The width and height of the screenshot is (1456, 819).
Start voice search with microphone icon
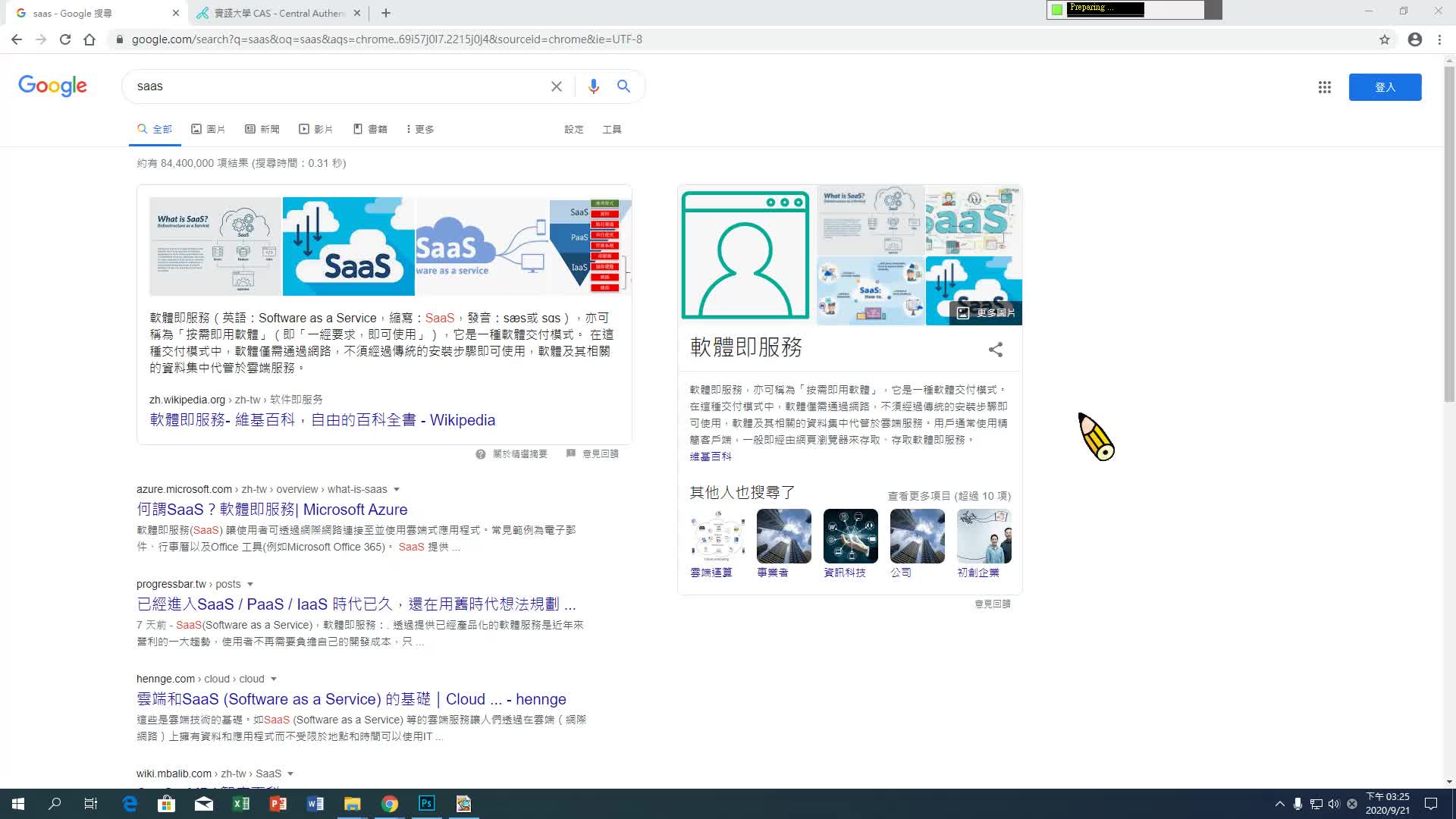point(594,86)
